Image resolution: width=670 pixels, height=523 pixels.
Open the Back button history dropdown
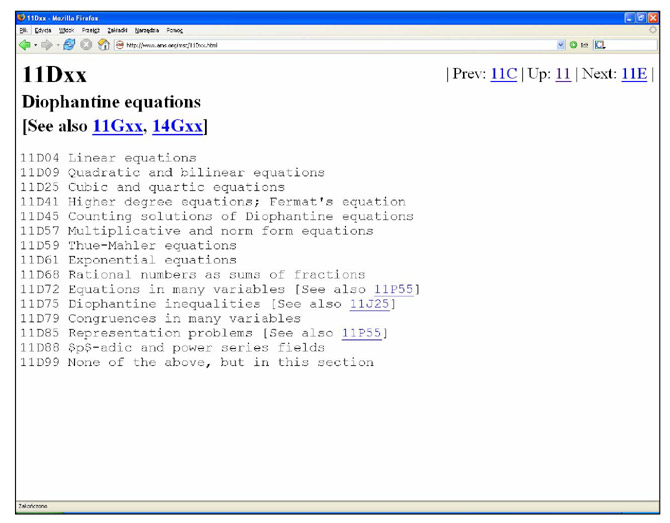point(35,45)
